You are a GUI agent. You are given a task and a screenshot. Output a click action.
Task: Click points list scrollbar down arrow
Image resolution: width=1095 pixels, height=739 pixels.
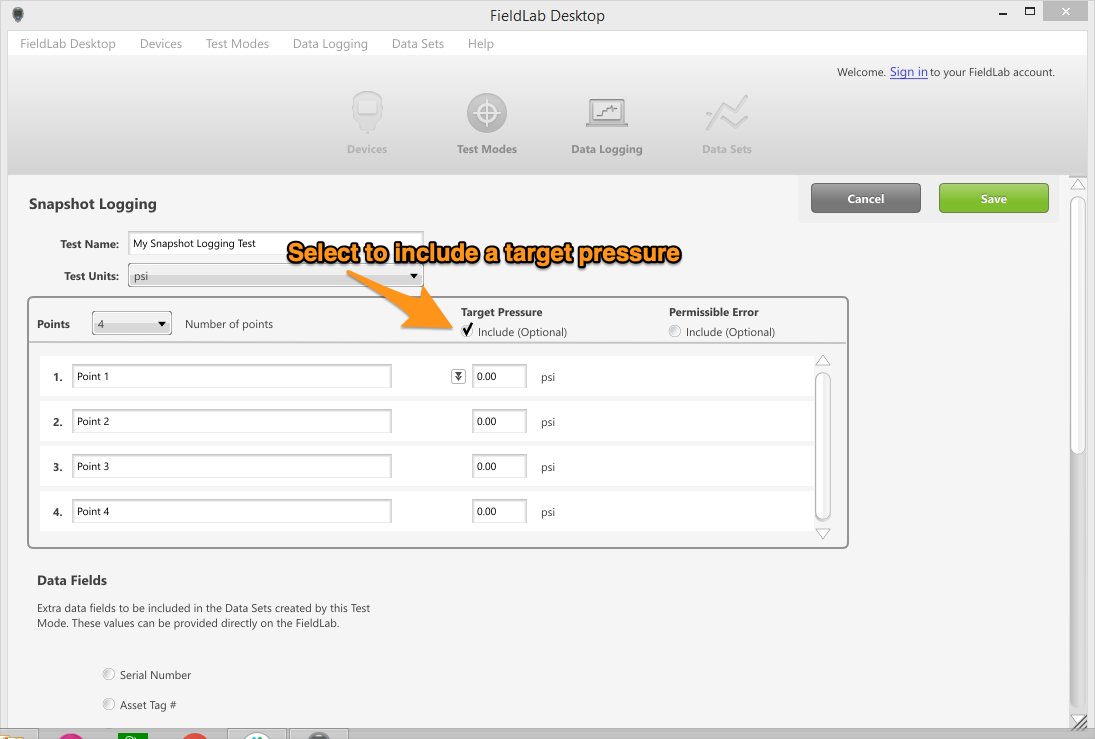coord(823,534)
